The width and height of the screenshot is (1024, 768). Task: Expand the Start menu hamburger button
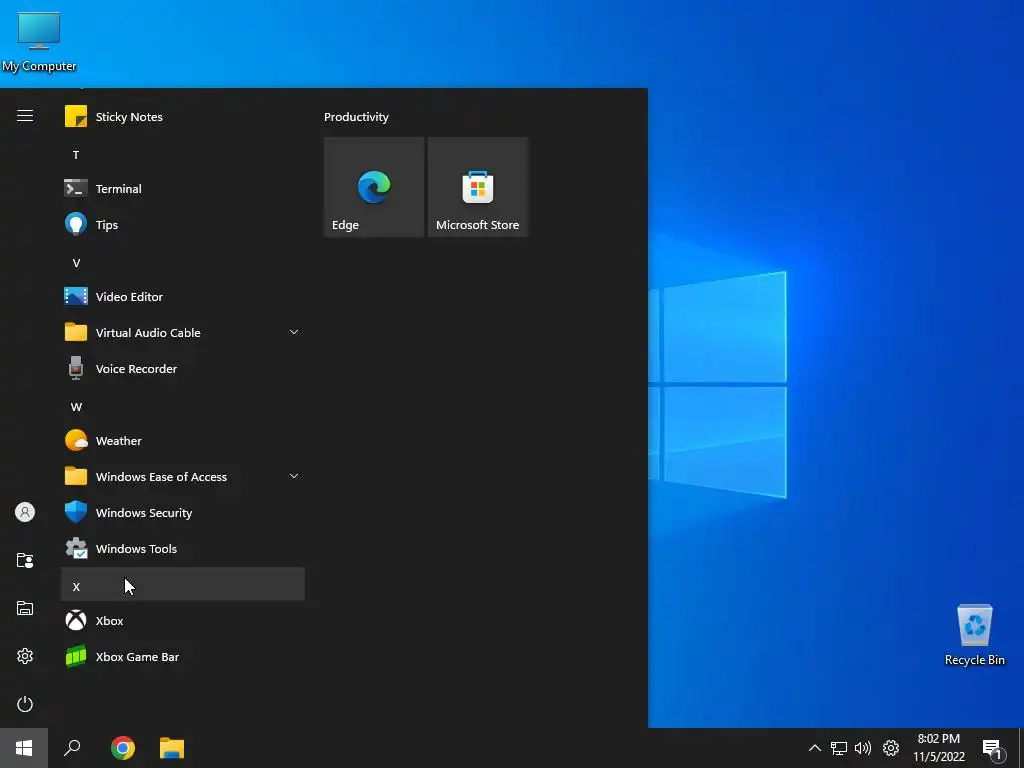(x=25, y=116)
